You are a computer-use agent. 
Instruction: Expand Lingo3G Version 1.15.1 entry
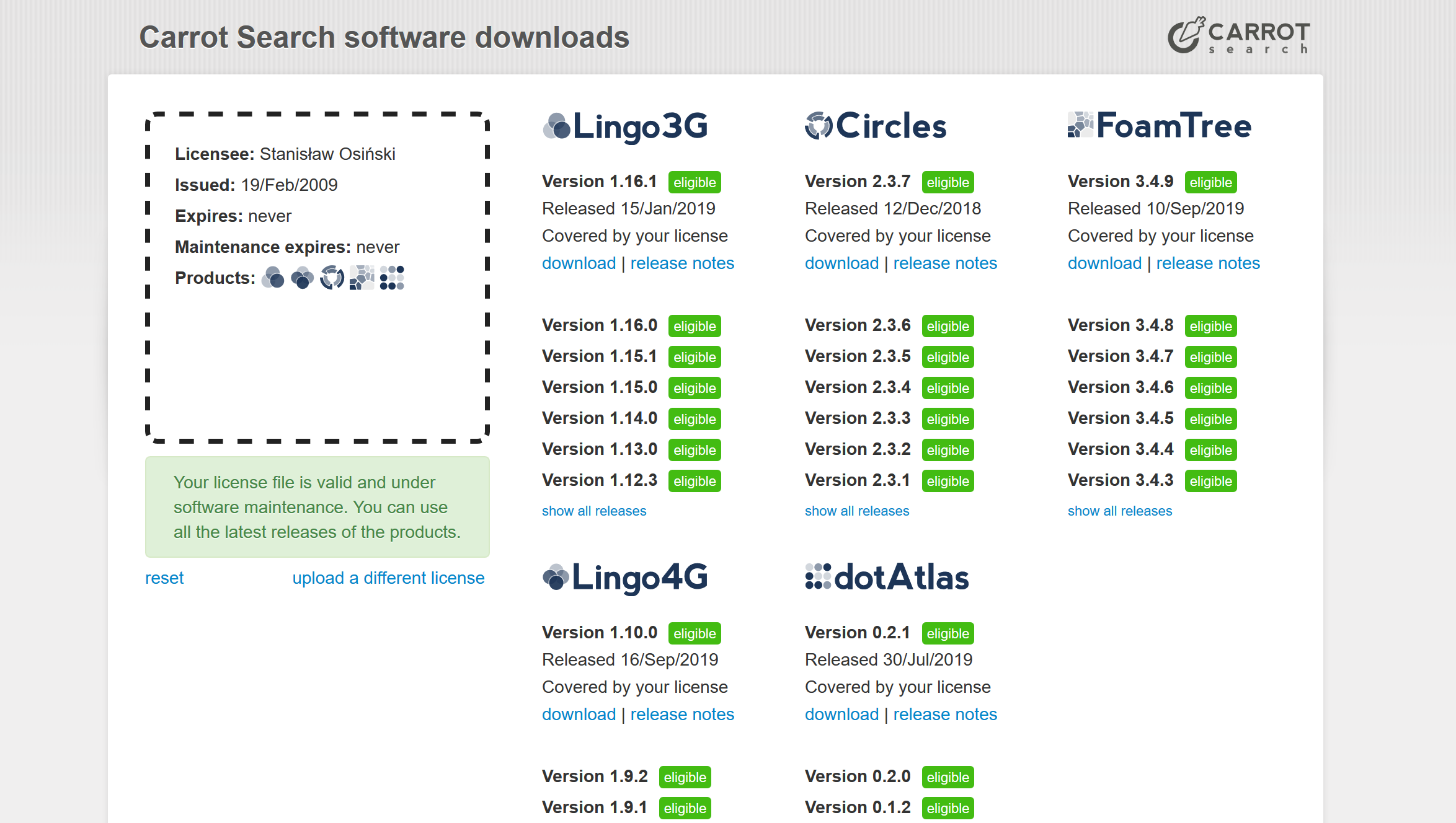click(x=599, y=356)
